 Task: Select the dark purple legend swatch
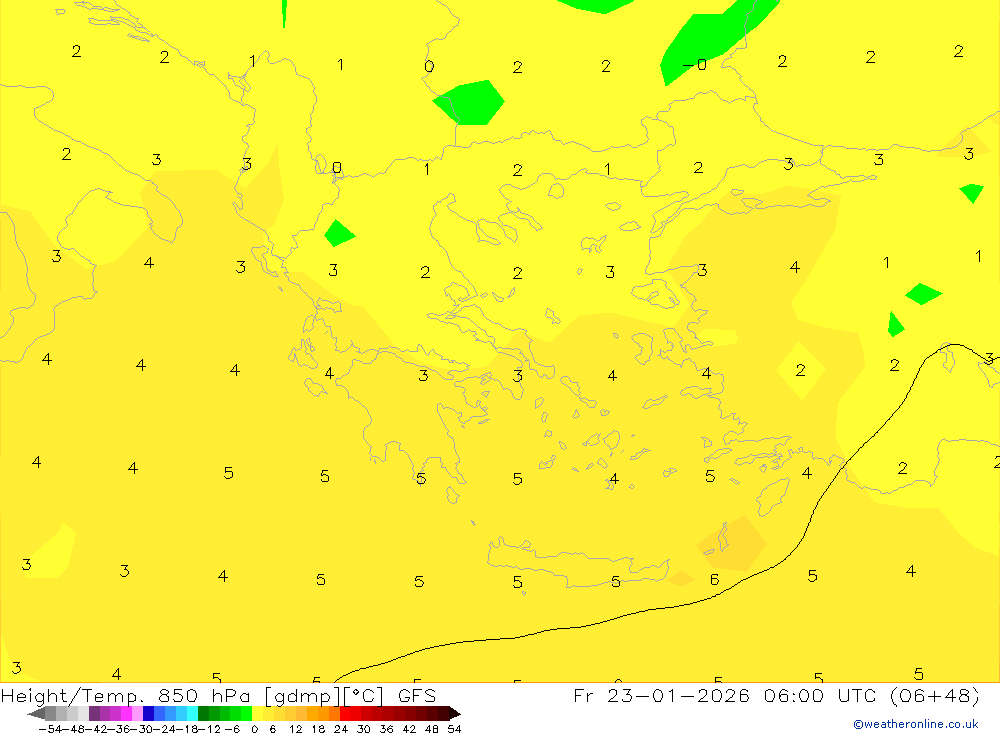(94, 713)
